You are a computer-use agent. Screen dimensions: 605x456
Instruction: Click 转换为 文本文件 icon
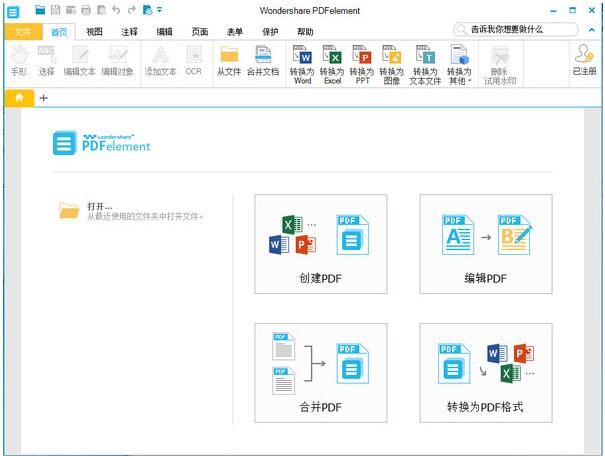[425, 64]
